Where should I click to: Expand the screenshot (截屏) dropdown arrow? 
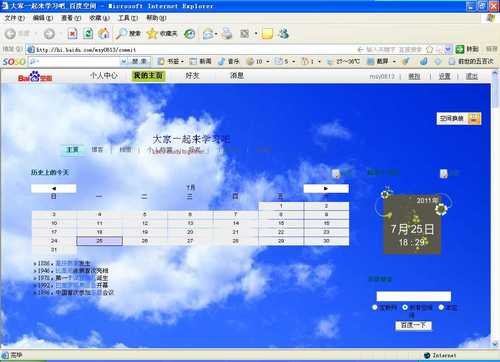pos(394,62)
